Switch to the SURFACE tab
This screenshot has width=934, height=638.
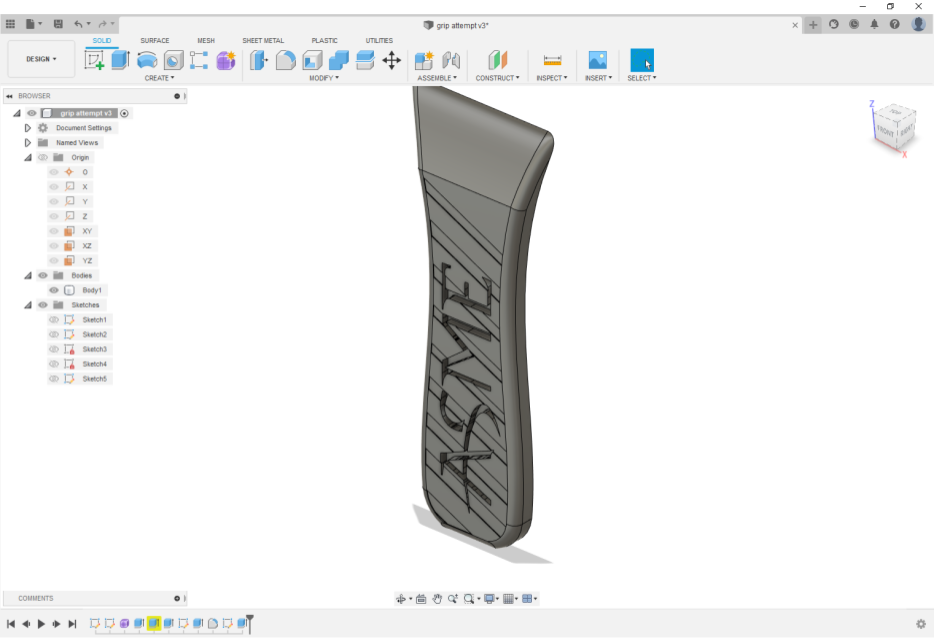point(154,41)
